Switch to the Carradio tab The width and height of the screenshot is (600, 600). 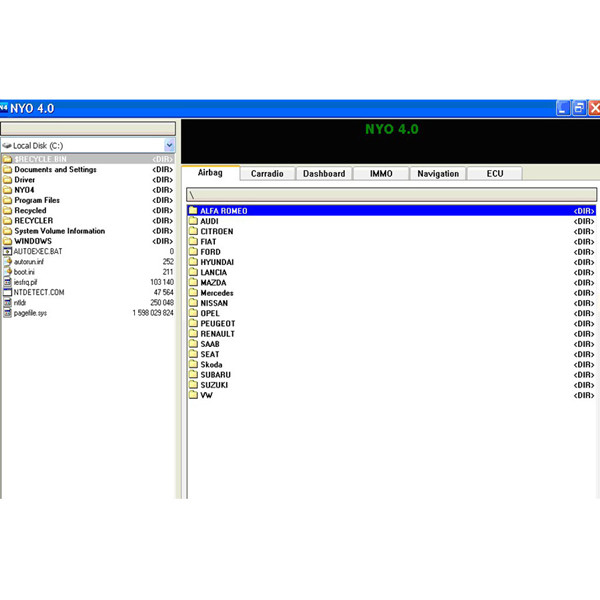coord(267,174)
